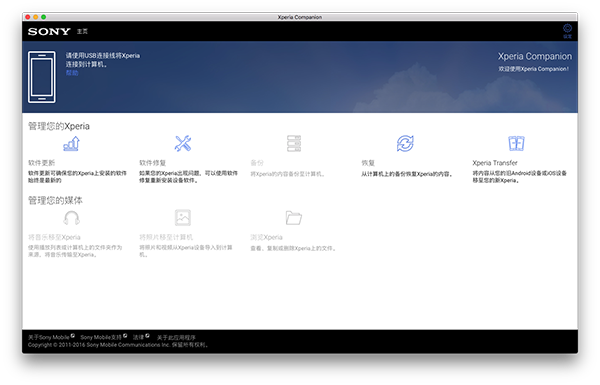600x385 pixels.
Task: Click the Browse Xperia folder icon
Action: pyautogui.click(x=294, y=218)
